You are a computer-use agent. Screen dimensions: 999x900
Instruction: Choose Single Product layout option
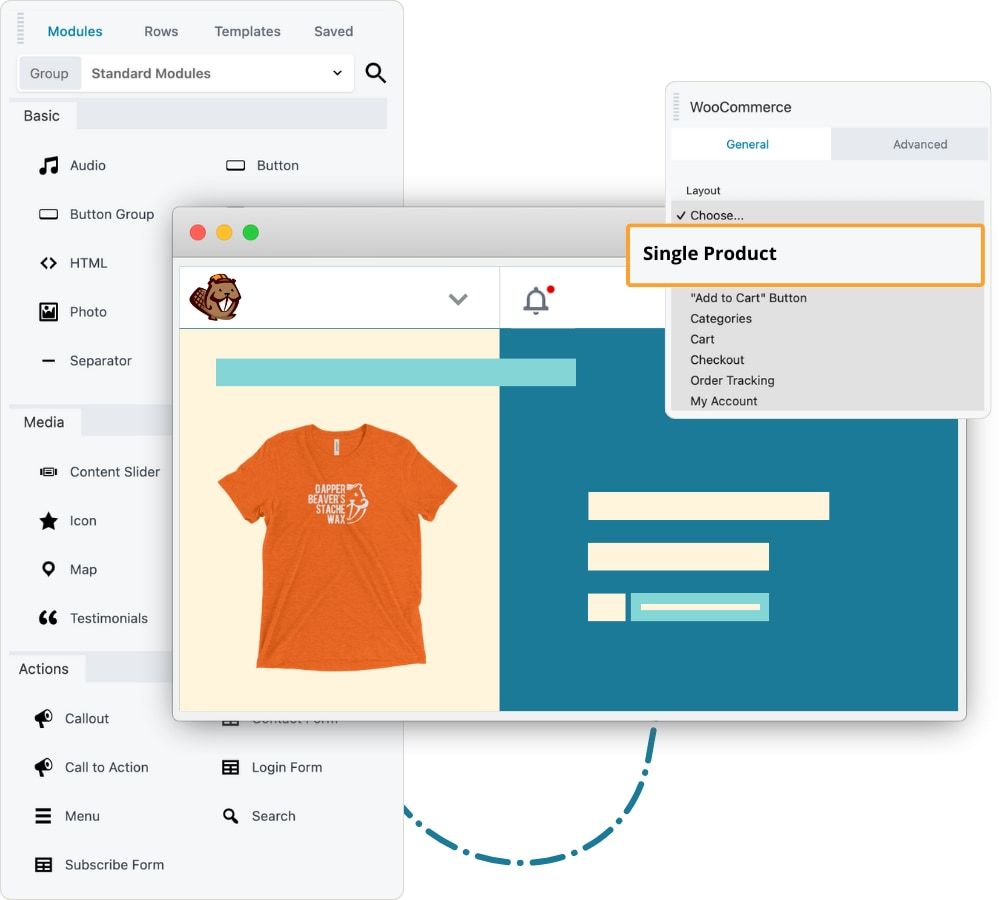click(805, 254)
